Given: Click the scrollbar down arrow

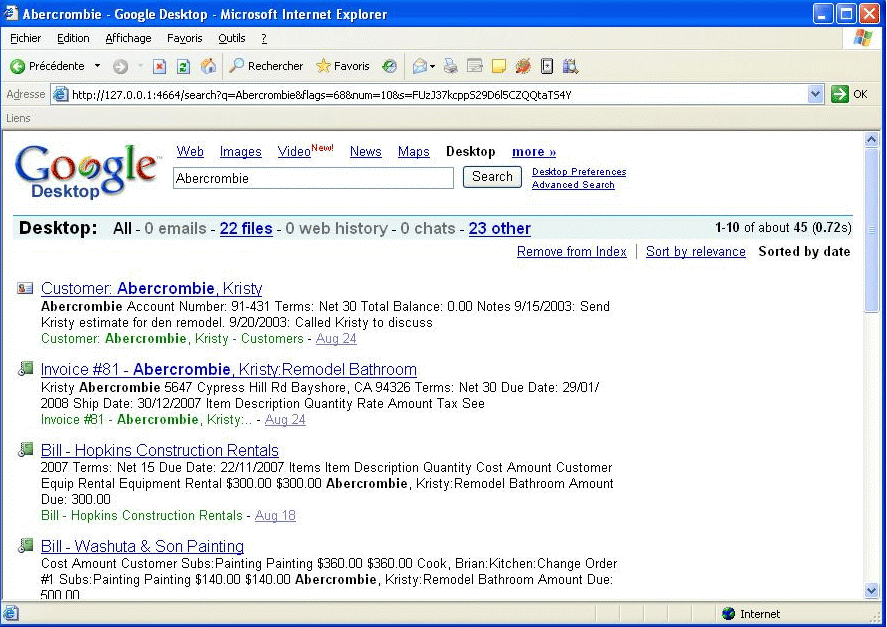Looking at the screenshot, I should click(x=872, y=591).
